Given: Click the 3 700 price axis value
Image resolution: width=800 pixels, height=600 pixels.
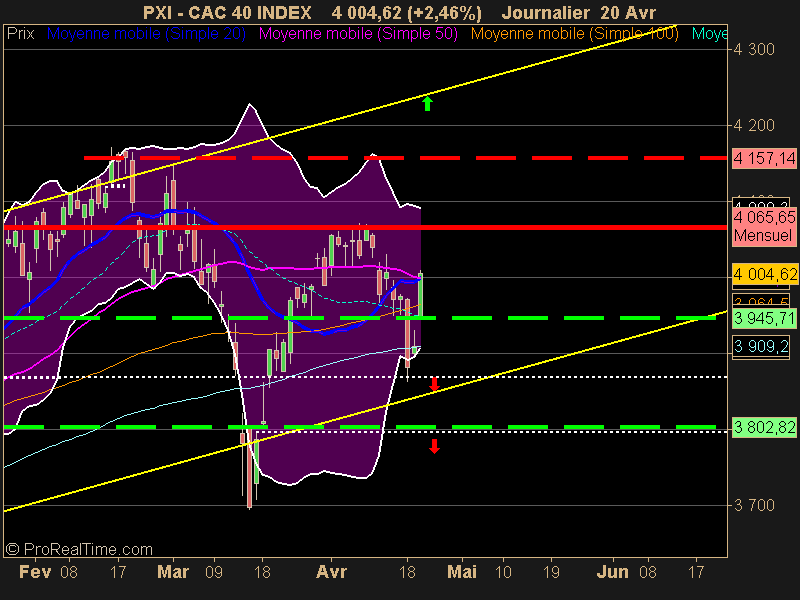Looking at the screenshot, I should click(x=754, y=505).
